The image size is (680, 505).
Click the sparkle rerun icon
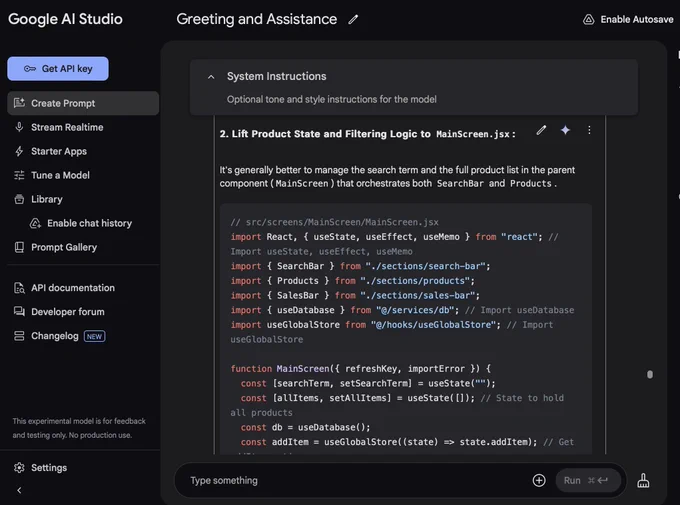pos(565,130)
